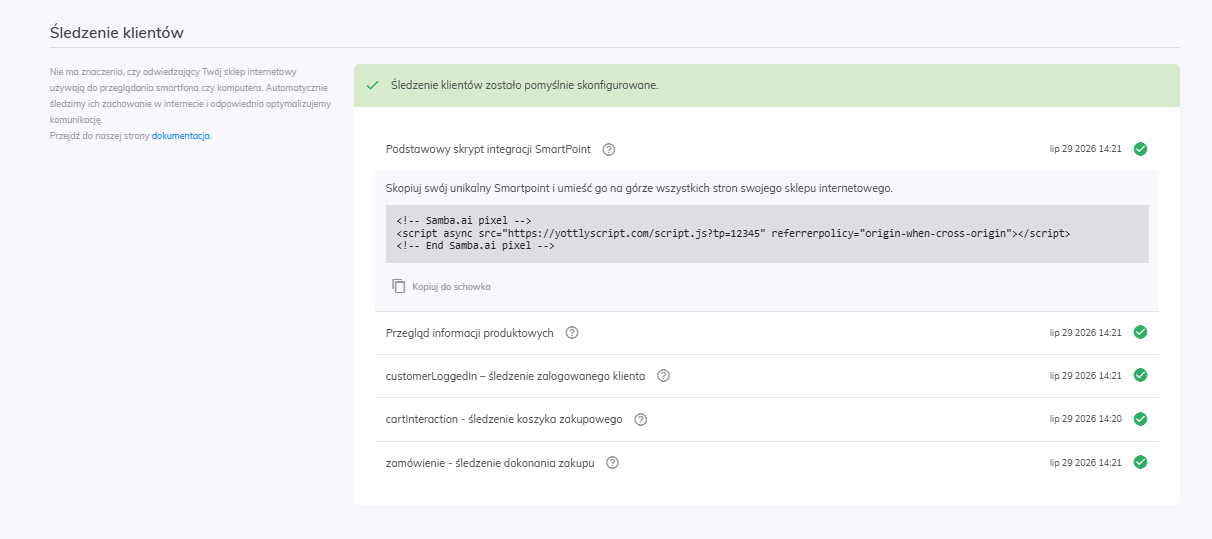Screen dimensions: 1212x539
Task: Click green status check for Podstawowy skrypt integracji
Action: [1140, 149]
